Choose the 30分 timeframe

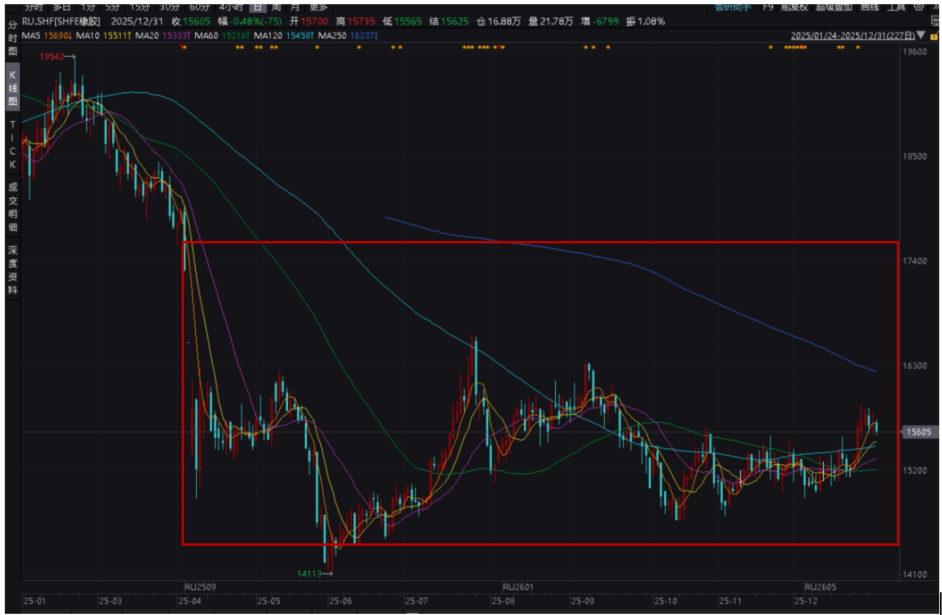point(170,6)
